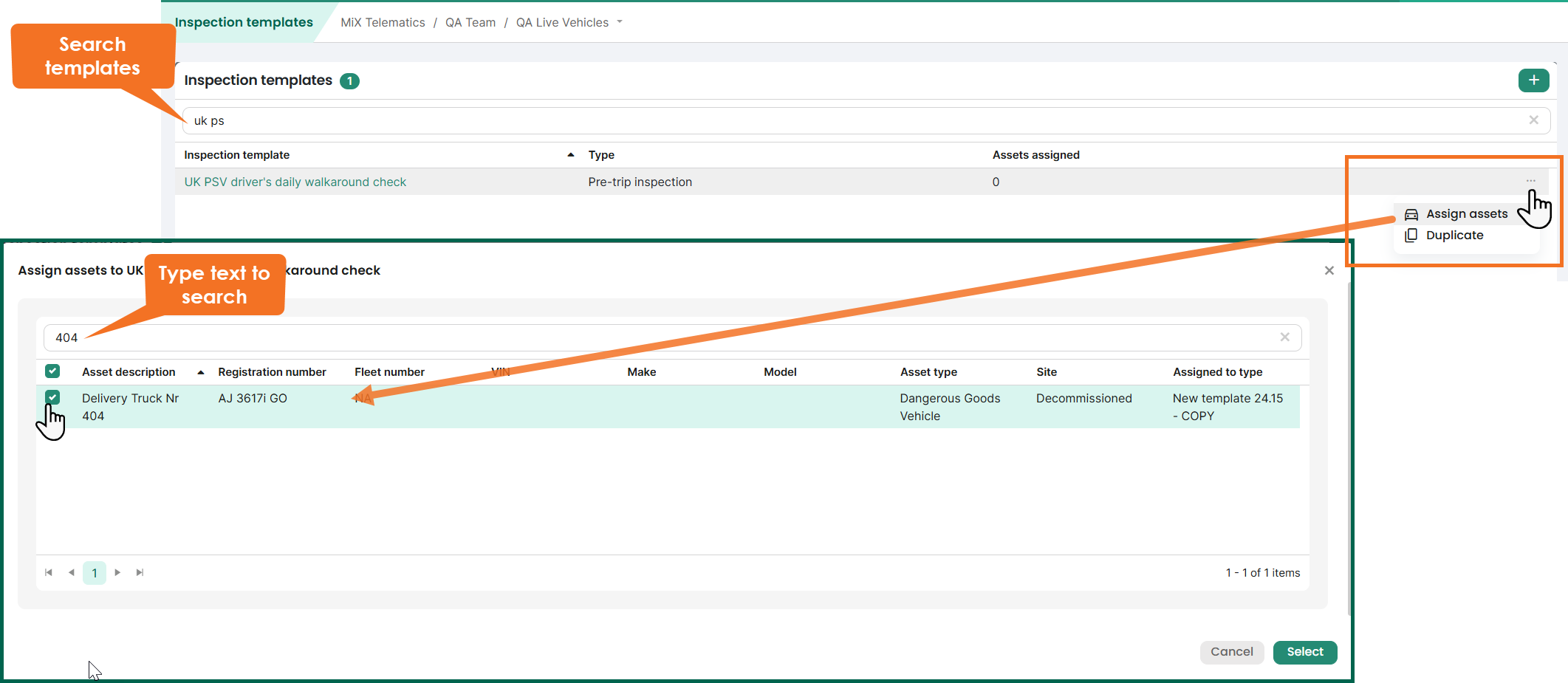Click '1 - 1 of 1 items' pager label
Image resolution: width=1568 pixels, height=683 pixels.
pos(1262,573)
